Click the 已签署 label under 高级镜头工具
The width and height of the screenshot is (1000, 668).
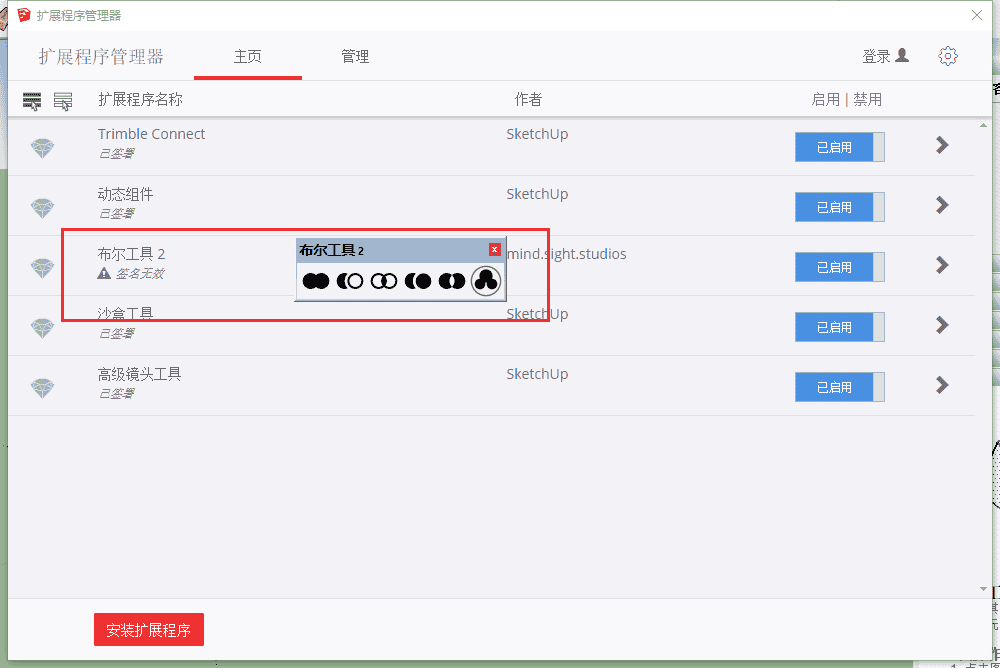(117, 394)
